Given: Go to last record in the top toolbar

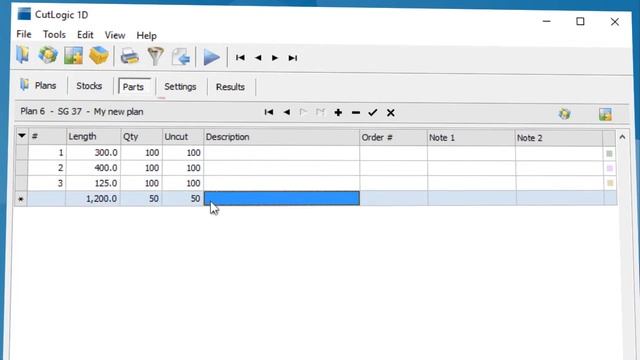Looking at the screenshot, I should click(x=293, y=58).
